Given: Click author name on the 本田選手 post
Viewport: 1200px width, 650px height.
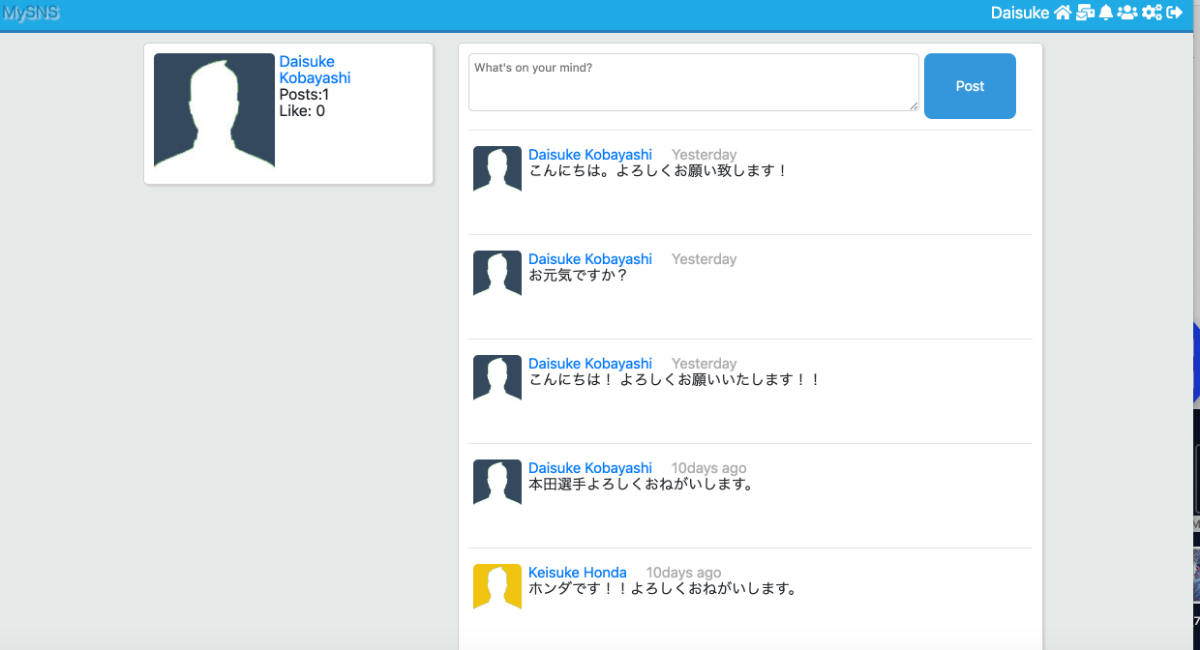Looking at the screenshot, I should pos(590,468).
